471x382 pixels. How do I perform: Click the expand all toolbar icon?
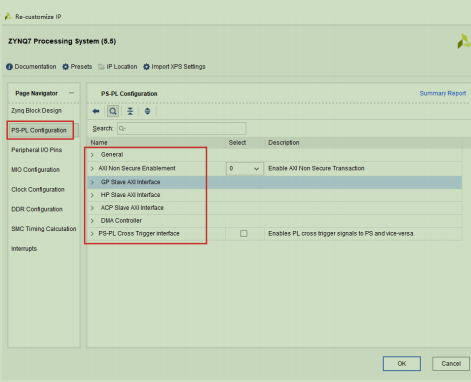(x=147, y=111)
